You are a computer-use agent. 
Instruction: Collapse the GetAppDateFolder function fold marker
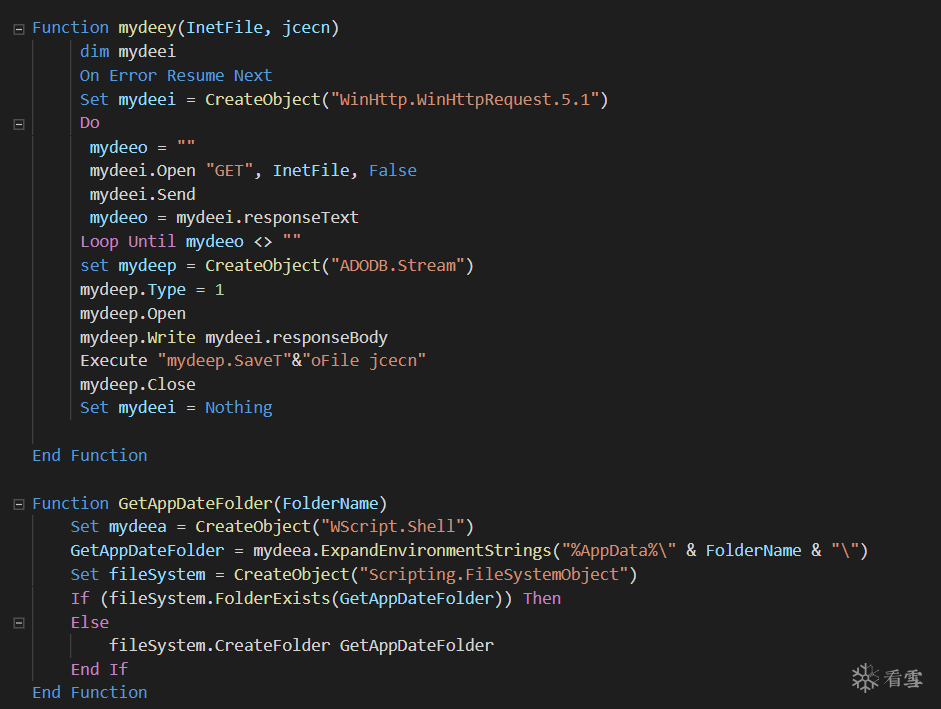[19, 504]
